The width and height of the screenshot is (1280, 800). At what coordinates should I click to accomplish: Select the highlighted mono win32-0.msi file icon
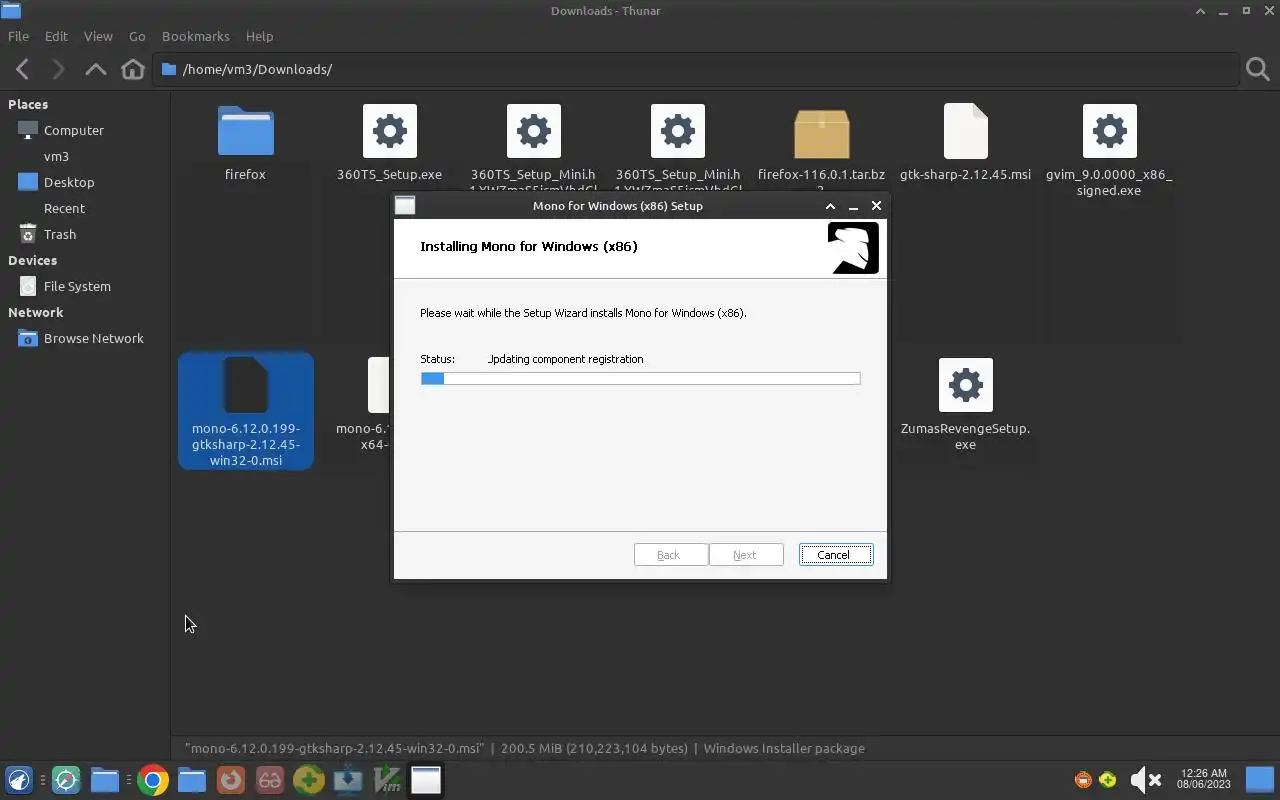click(246, 385)
